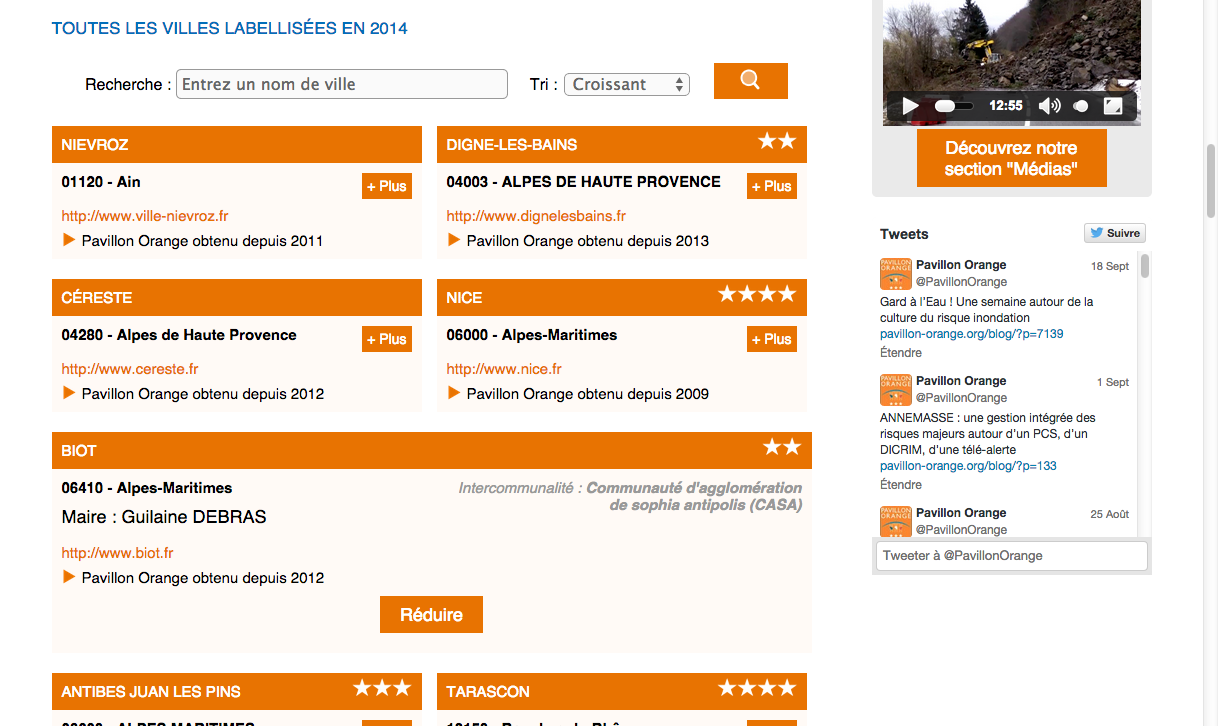Click the NIEVROZ card title

[x=95, y=145]
